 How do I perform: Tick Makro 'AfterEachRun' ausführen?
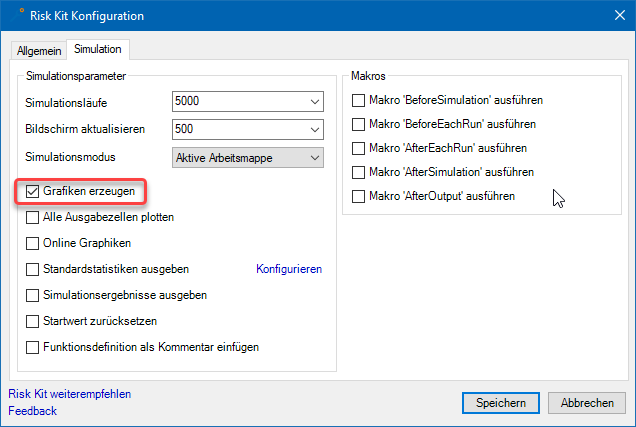358,148
